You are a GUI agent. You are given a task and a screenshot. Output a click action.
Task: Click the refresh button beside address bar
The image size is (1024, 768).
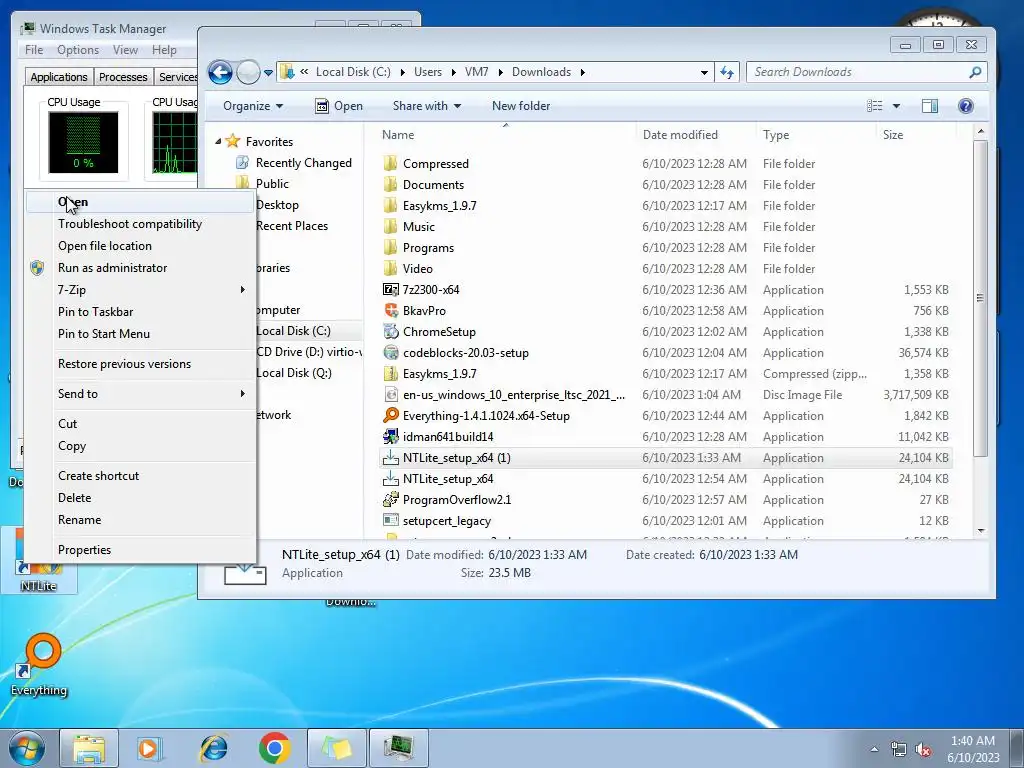727,72
